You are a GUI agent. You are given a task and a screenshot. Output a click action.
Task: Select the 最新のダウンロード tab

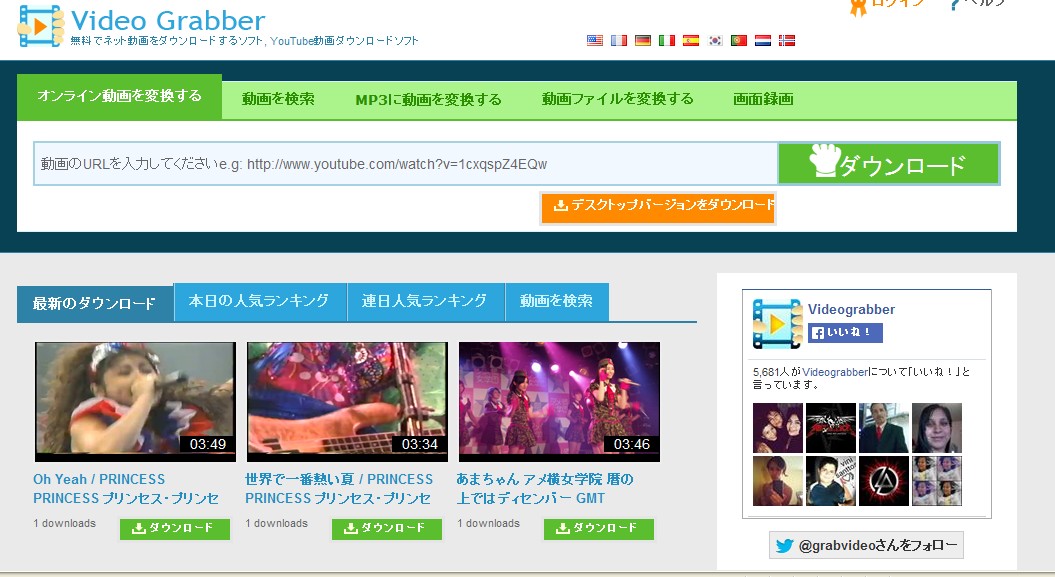[x=95, y=304]
